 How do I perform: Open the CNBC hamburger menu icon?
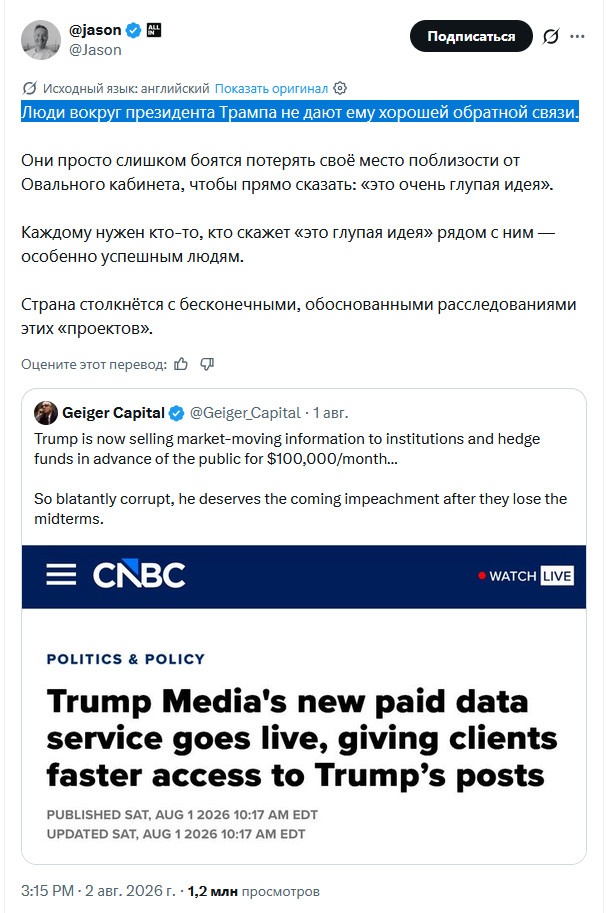click(61, 575)
